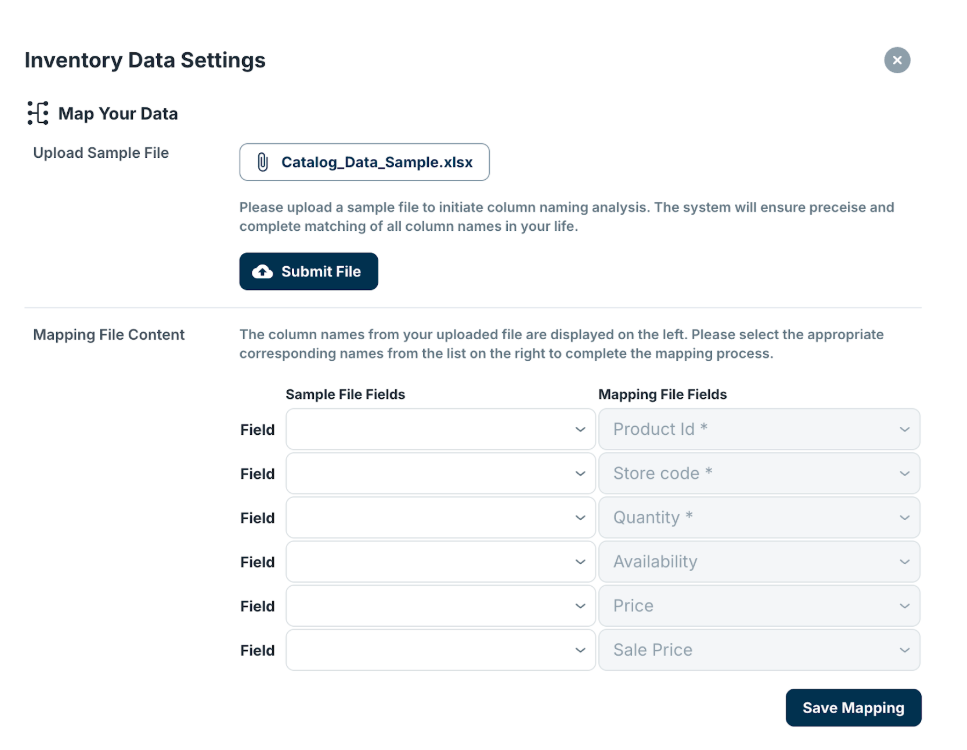Click the paperclip icon beside Catalog_Data_Sample.xlsx

coord(263,162)
